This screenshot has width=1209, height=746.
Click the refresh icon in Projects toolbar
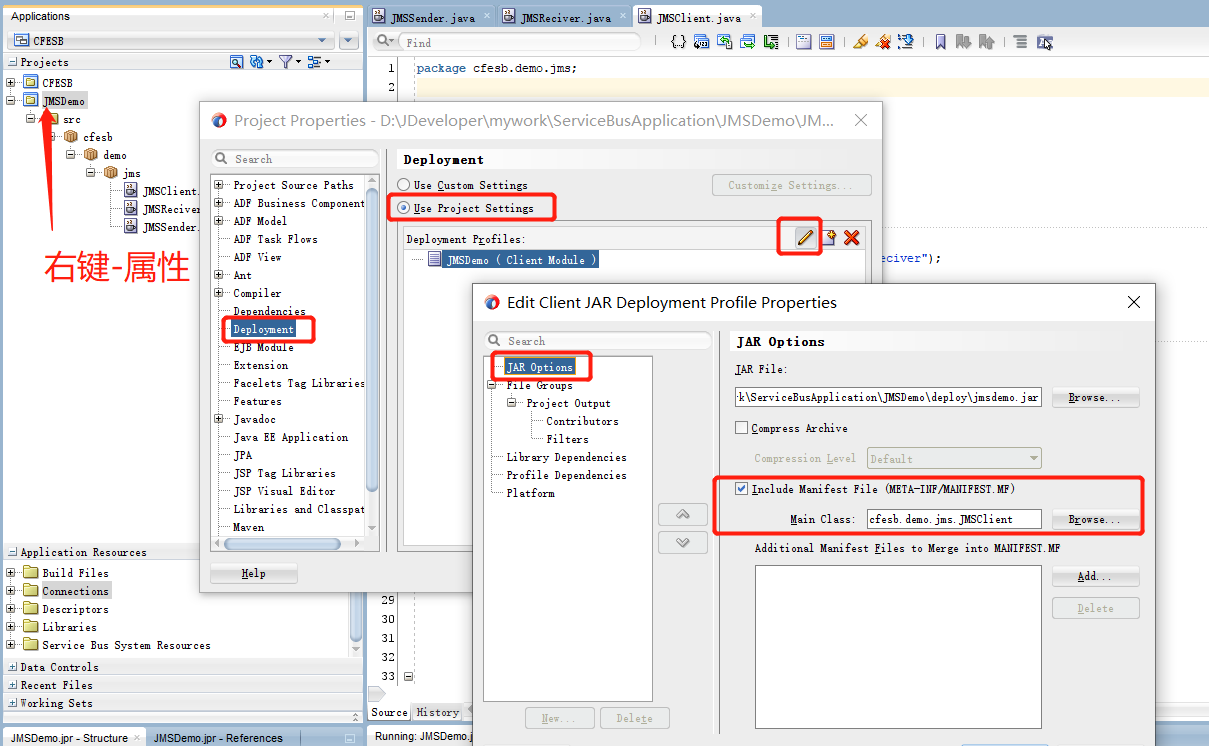(x=259, y=62)
